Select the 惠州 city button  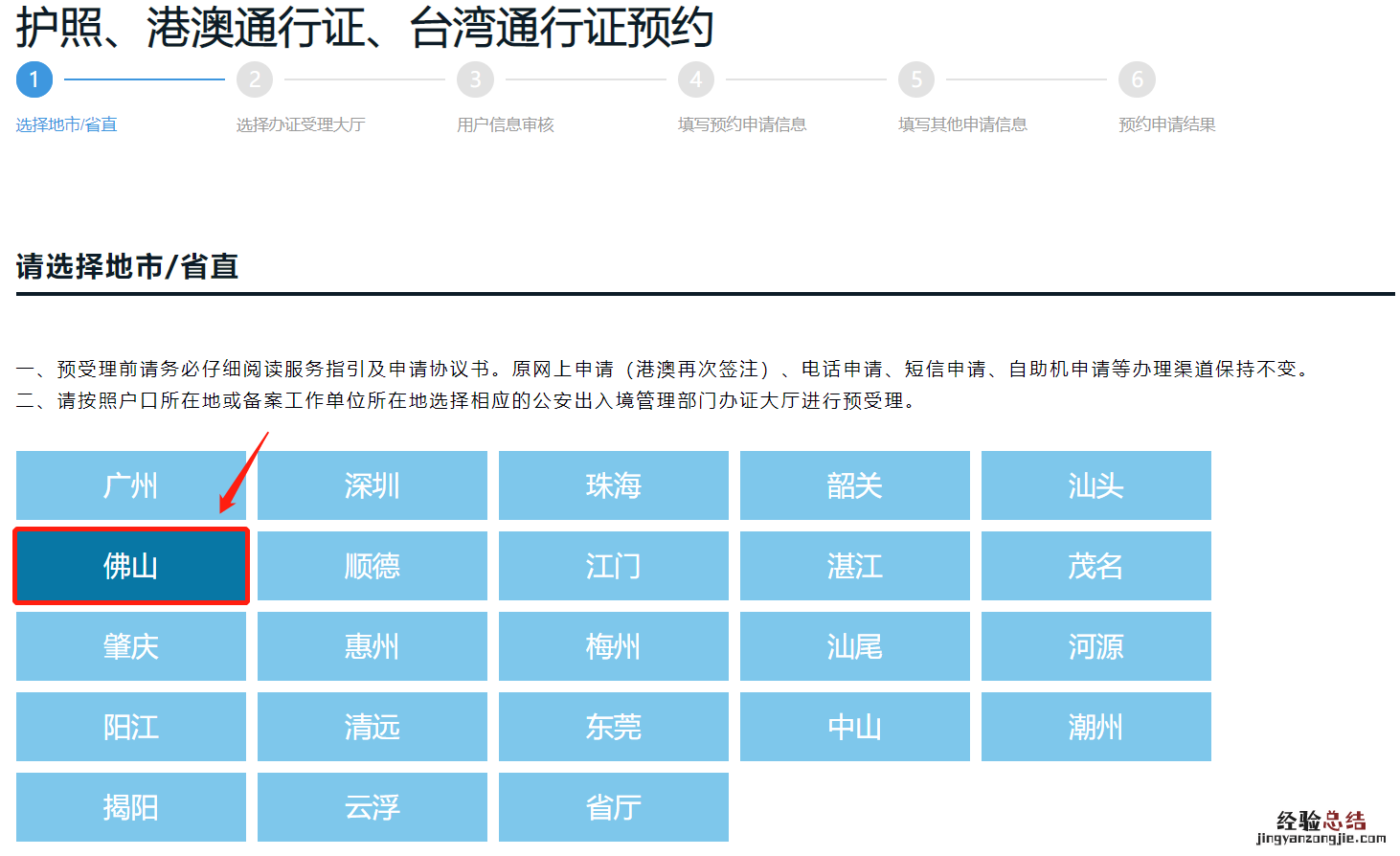pyautogui.click(x=373, y=646)
